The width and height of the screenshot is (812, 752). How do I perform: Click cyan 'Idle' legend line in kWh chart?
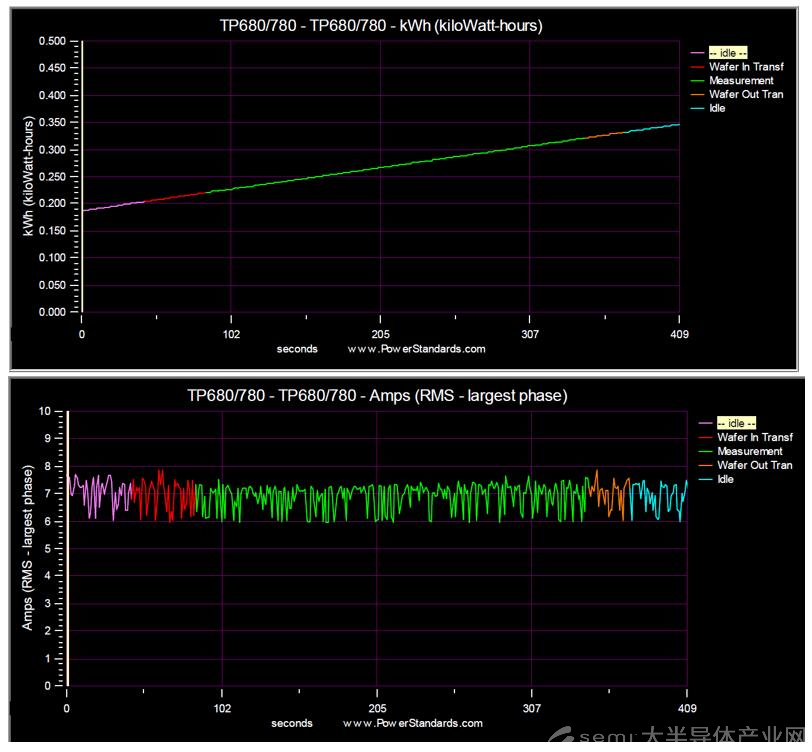[x=697, y=108]
